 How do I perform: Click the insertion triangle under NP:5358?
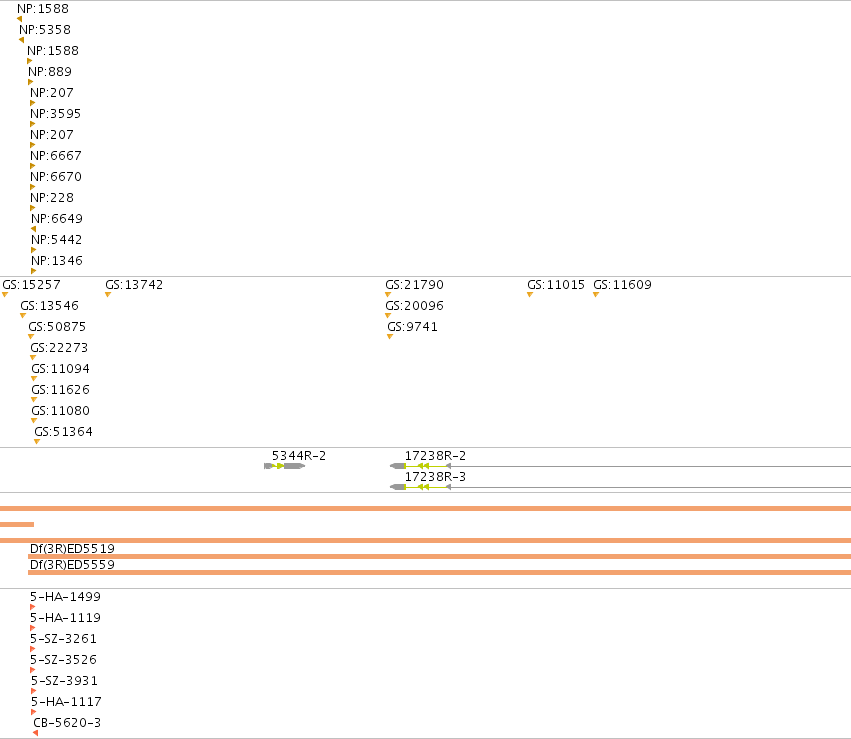22,40
